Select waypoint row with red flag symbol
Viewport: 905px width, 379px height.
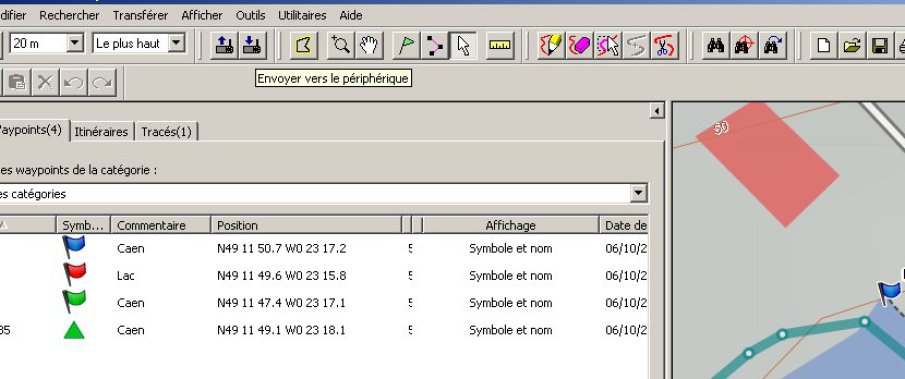(x=324, y=276)
